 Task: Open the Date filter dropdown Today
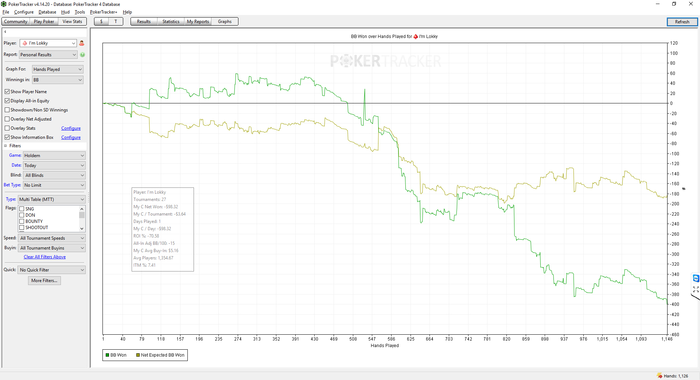54,165
